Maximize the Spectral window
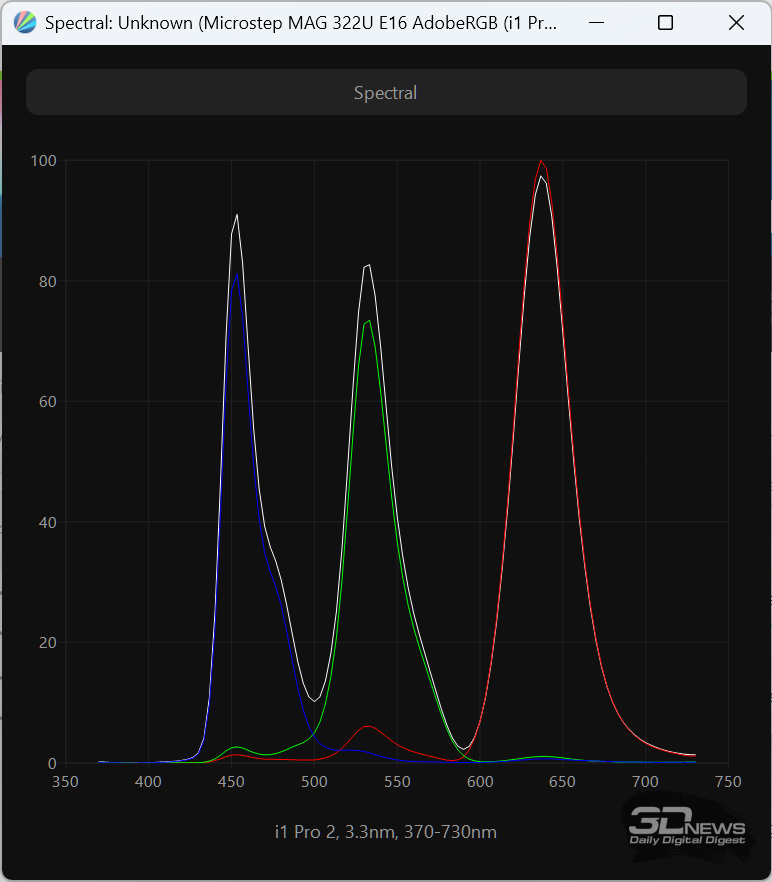Image resolution: width=772 pixels, height=882 pixels. [665, 23]
